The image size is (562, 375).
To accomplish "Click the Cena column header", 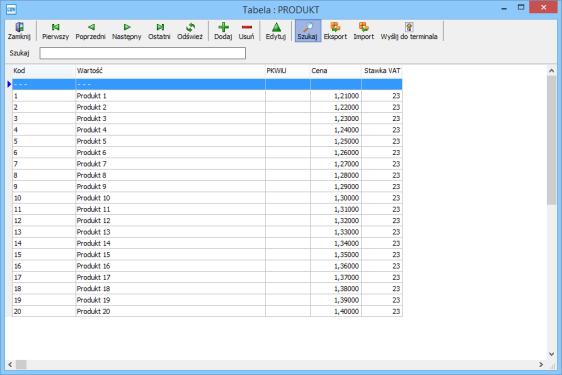I will 336,71.
